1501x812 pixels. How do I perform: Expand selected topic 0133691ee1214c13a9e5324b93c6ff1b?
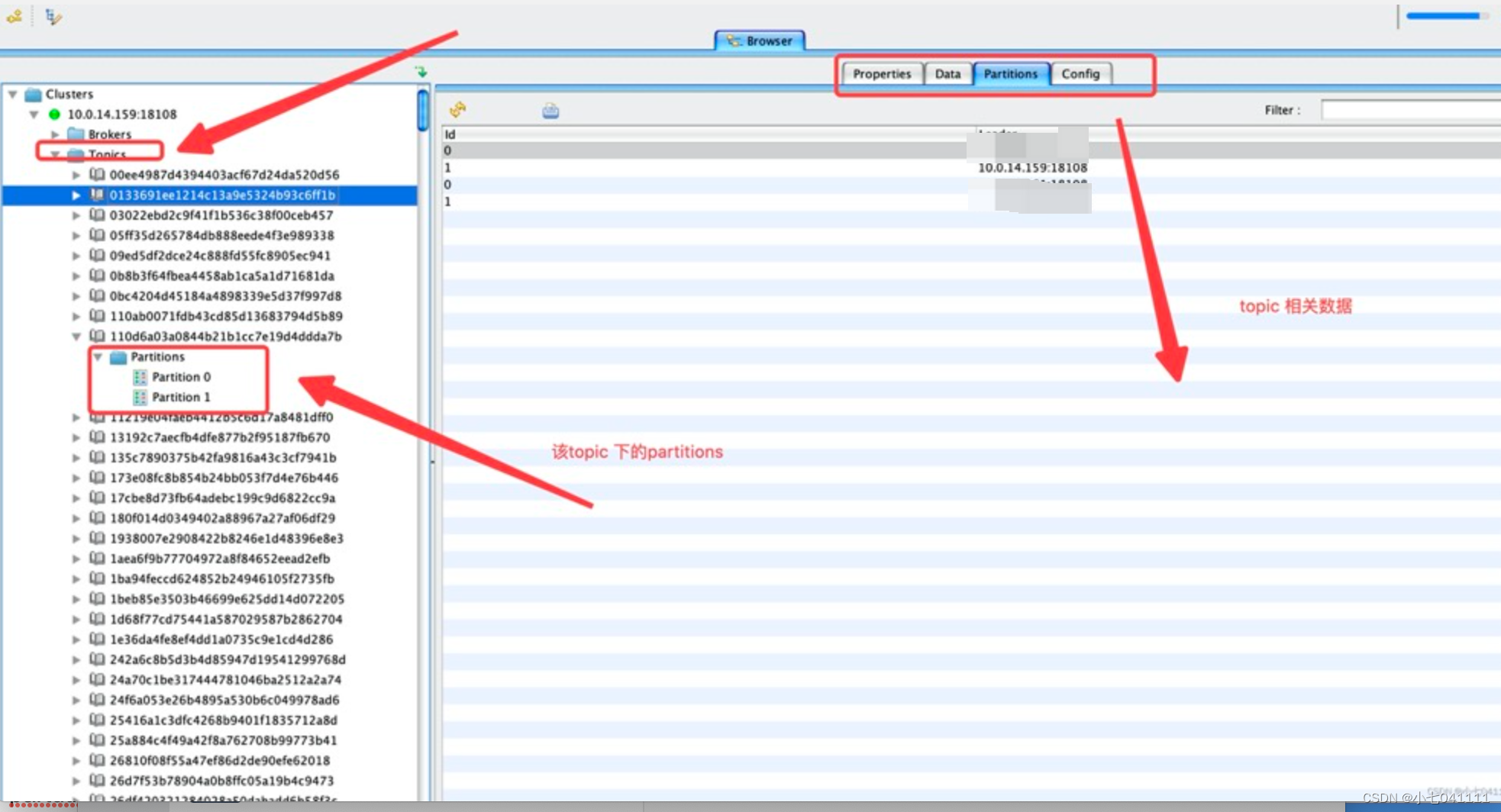click(x=76, y=195)
